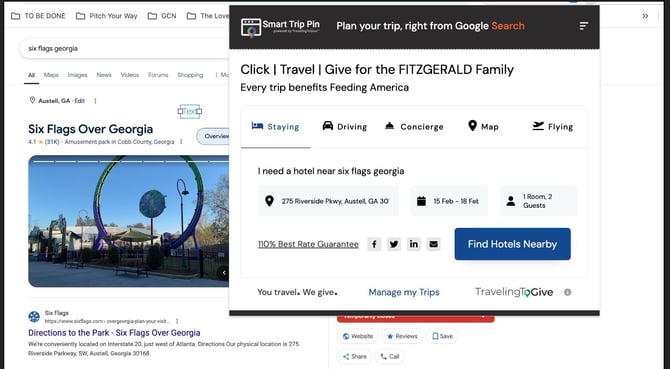The height and width of the screenshot is (369, 670).
Task: Share the trip via email envelope icon
Action: click(433, 244)
